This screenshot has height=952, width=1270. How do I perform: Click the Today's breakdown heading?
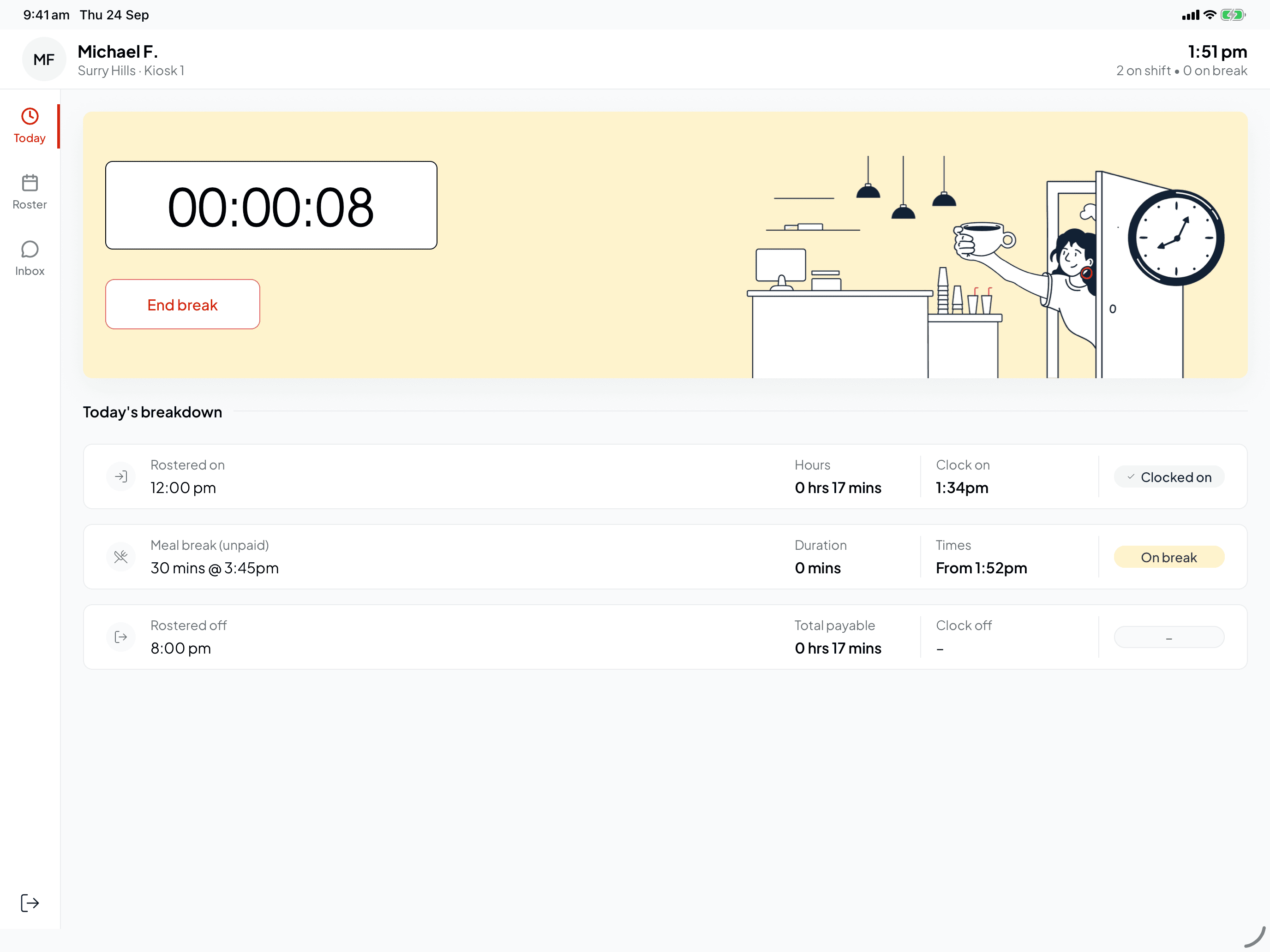tap(152, 412)
